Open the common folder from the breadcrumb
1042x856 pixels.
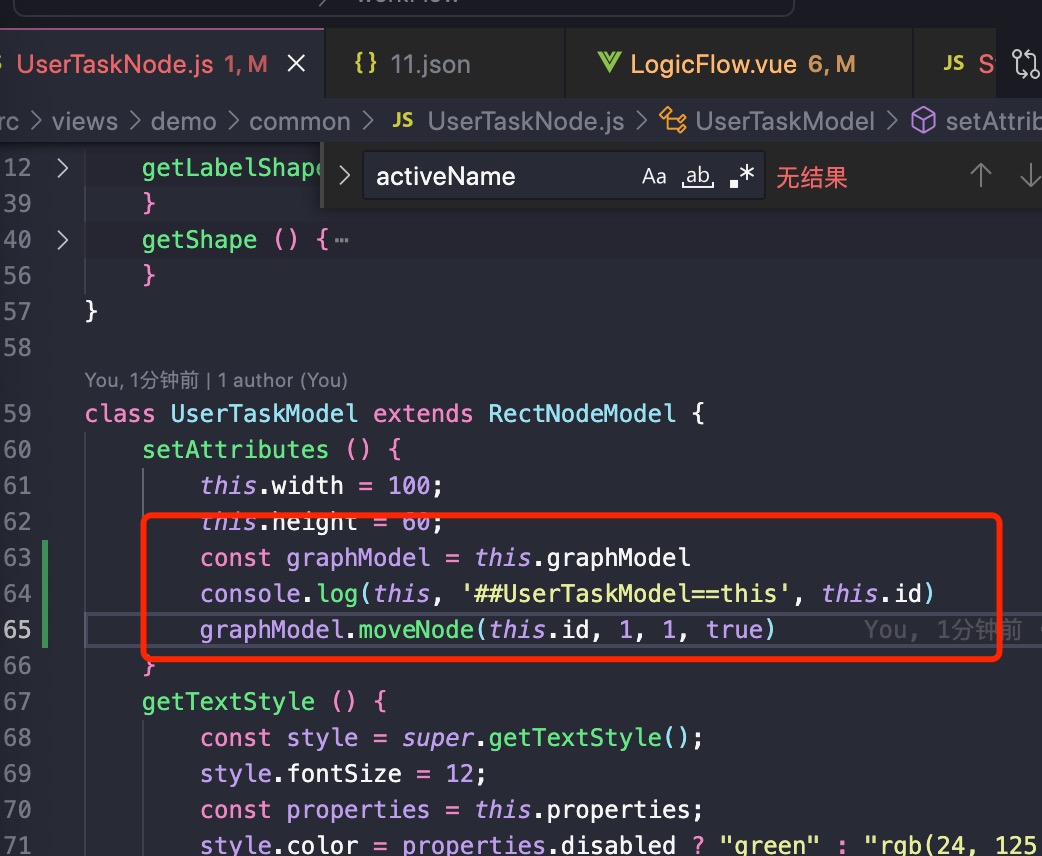pyautogui.click(x=299, y=120)
